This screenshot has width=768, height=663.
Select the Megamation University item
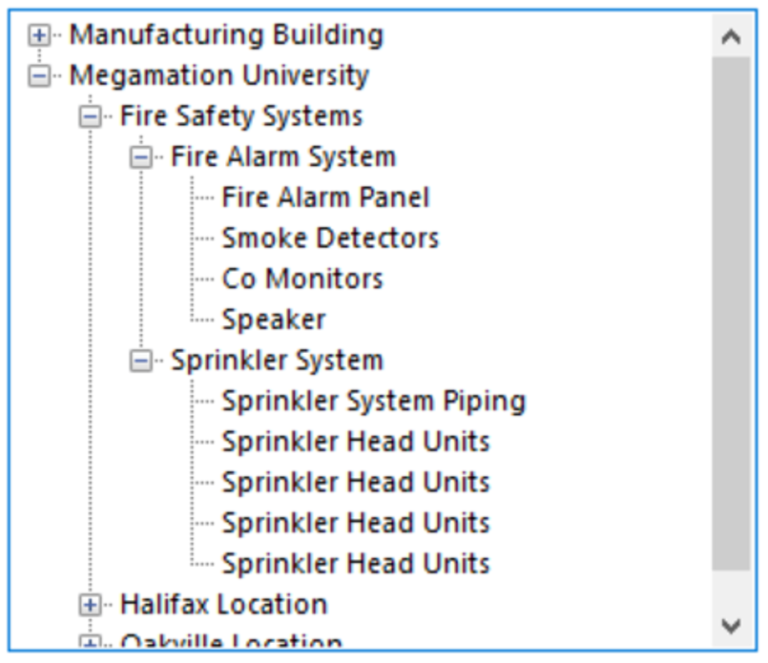tap(219, 76)
